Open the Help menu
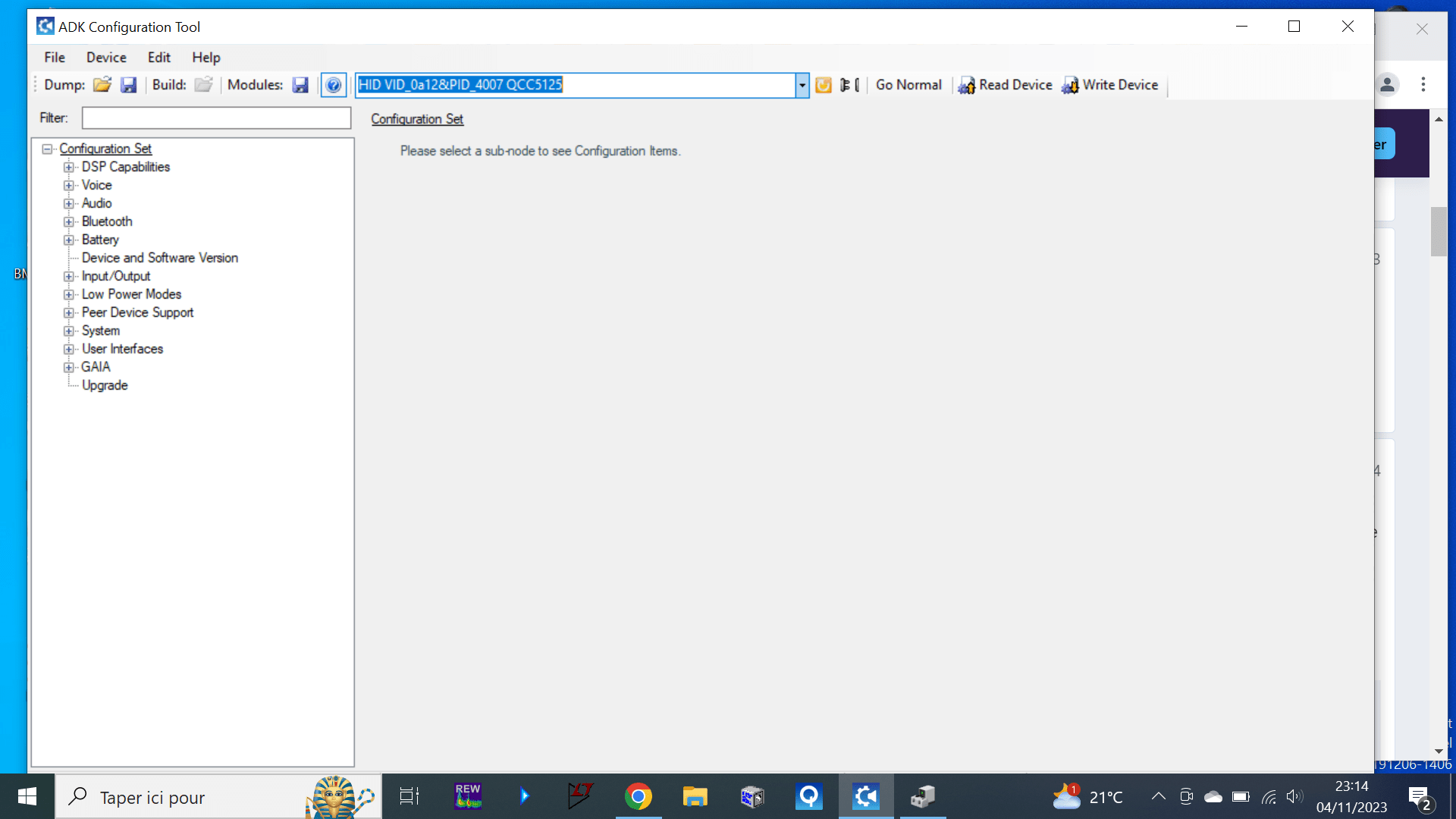The height and width of the screenshot is (819, 1456). 206,58
